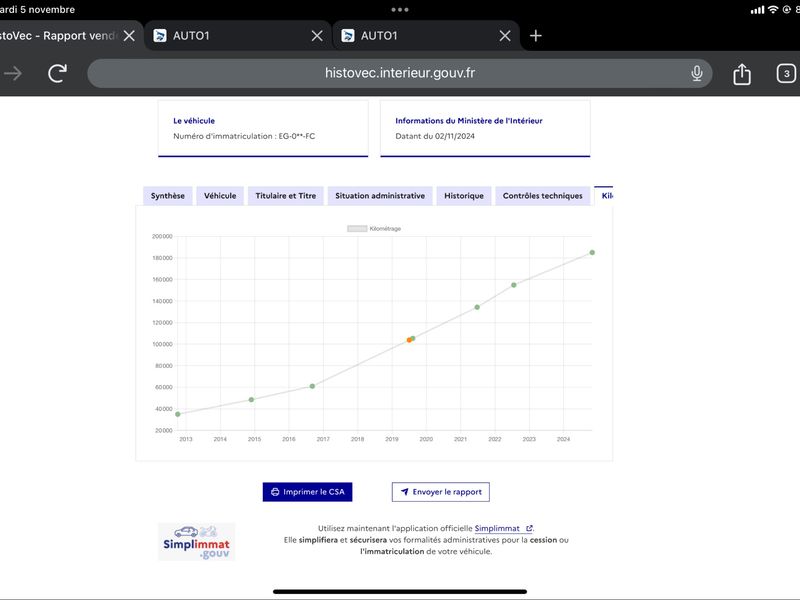The height and width of the screenshot is (600, 800).
Task: Click the 2012 starting data point near 35000
Action: click(x=178, y=414)
